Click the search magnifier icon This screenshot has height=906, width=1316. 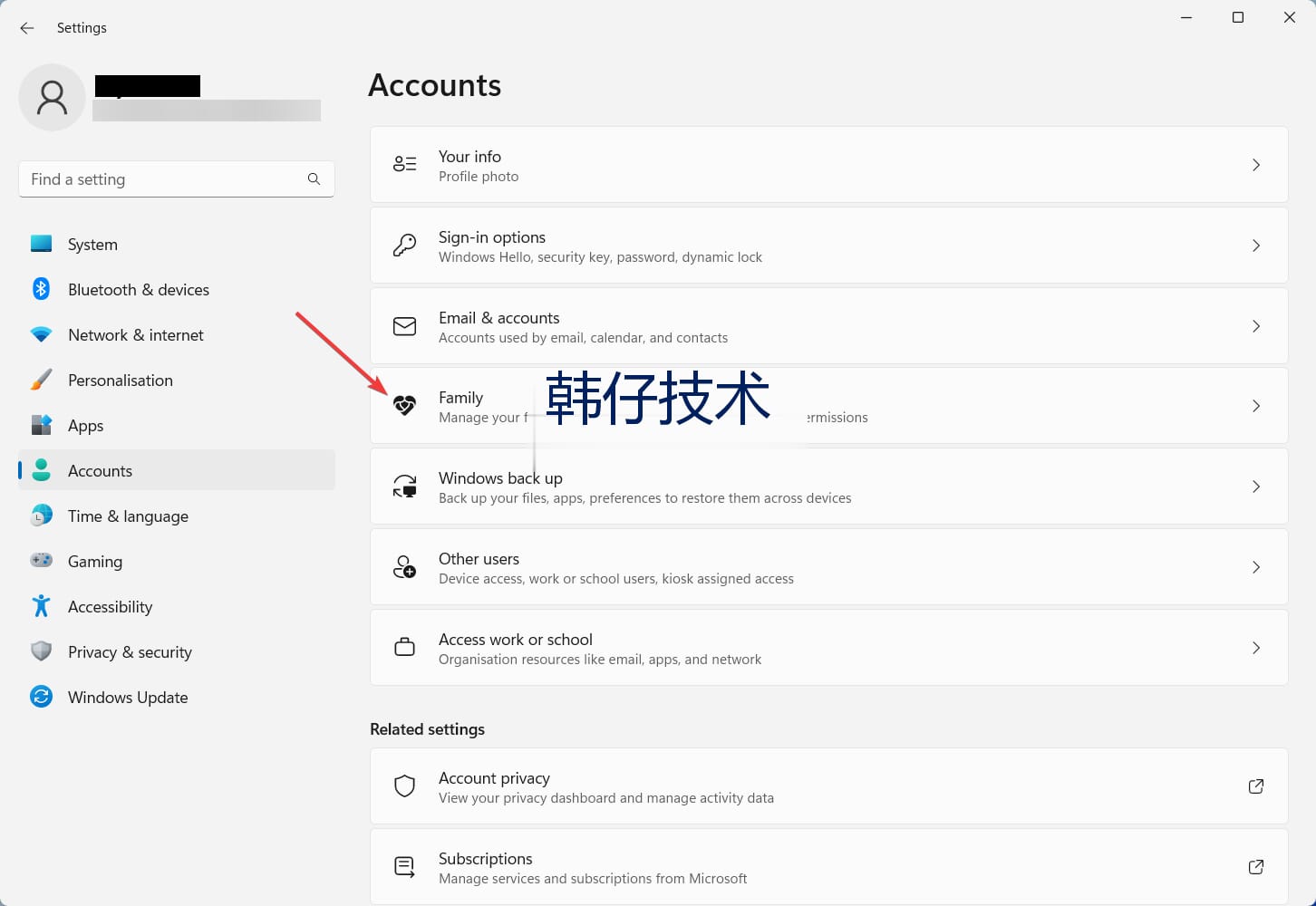click(314, 179)
